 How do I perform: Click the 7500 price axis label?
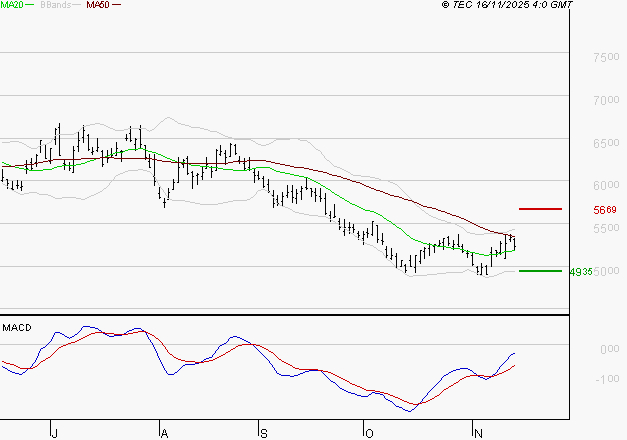604,58
